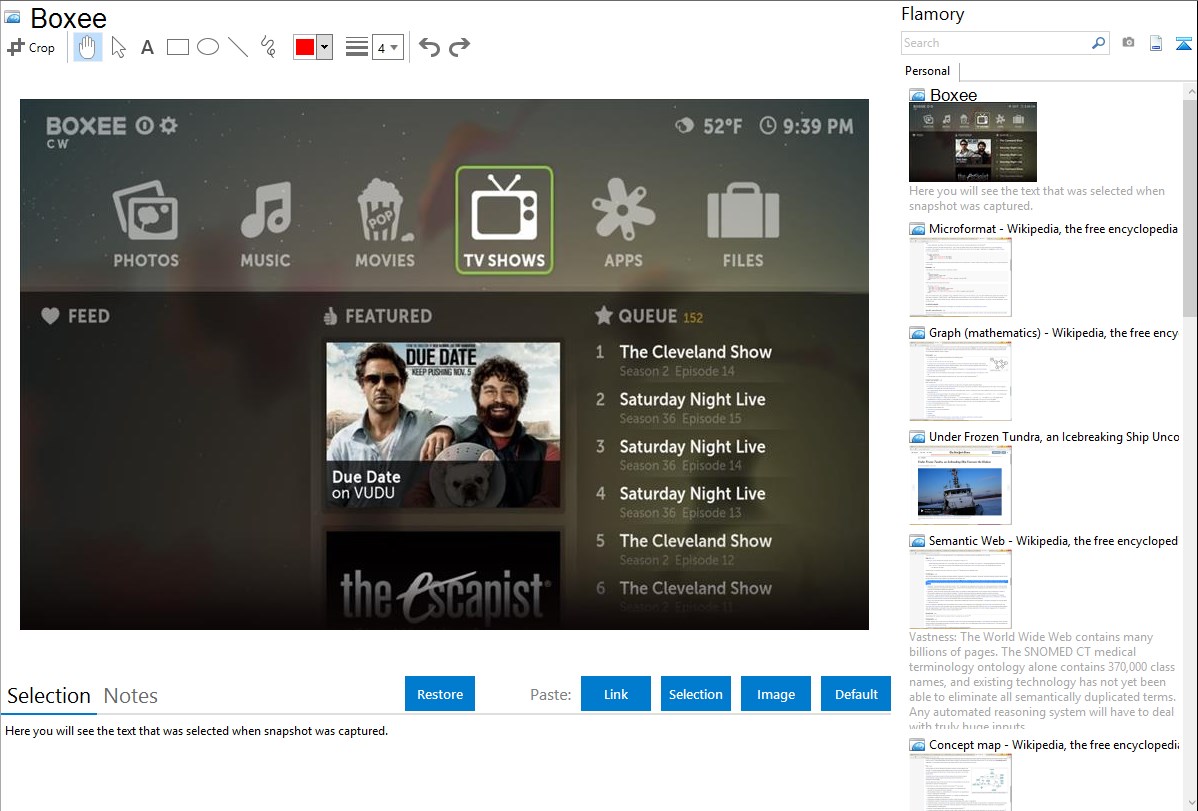Pick the rectangle shape tool
Image resolution: width=1198 pixels, height=811 pixels.
(177, 47)
